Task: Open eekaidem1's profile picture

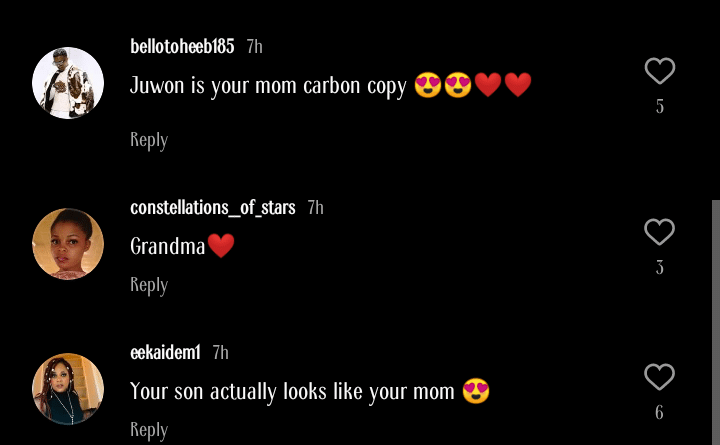Action: [68, 389]
